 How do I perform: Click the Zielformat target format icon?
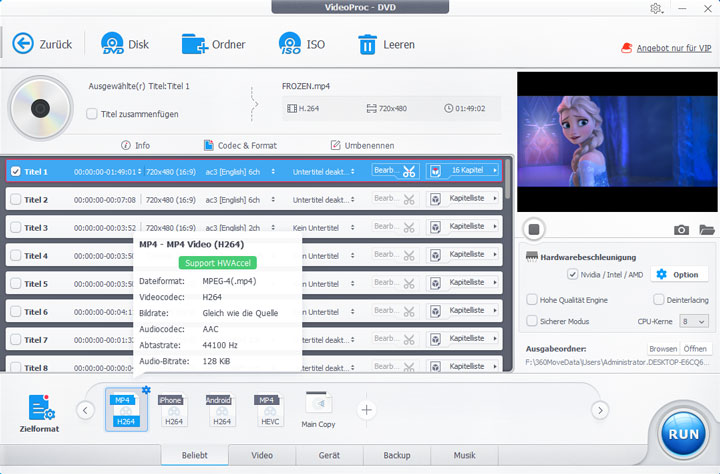[41, 407]
